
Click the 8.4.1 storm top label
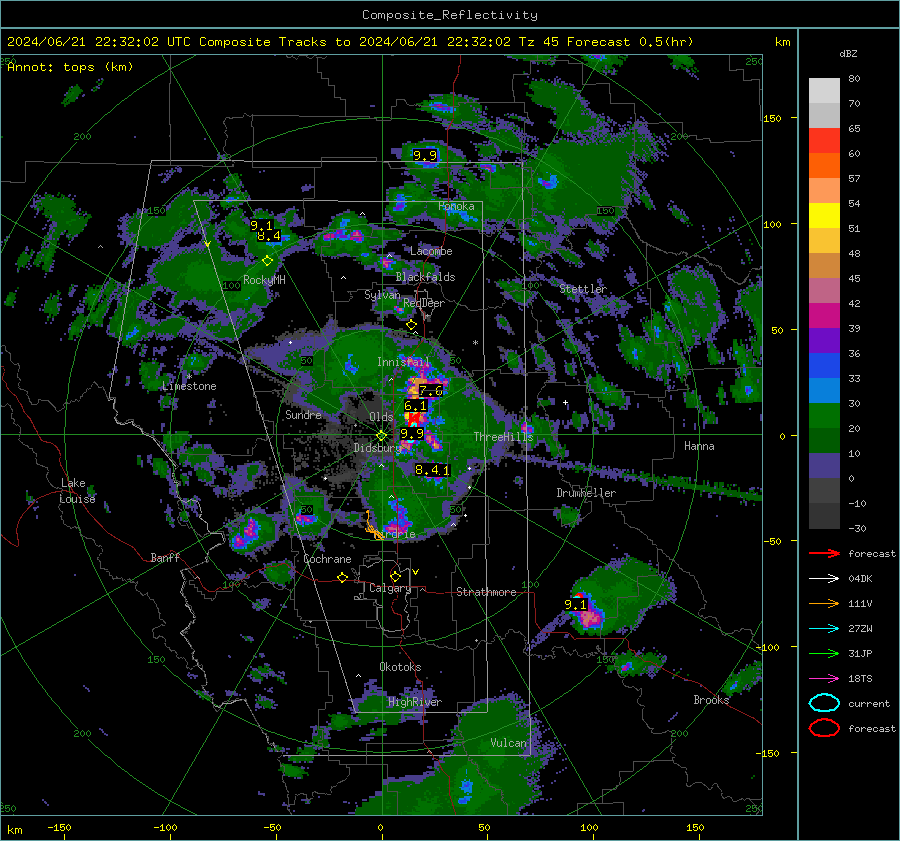(x=433, y=470)
